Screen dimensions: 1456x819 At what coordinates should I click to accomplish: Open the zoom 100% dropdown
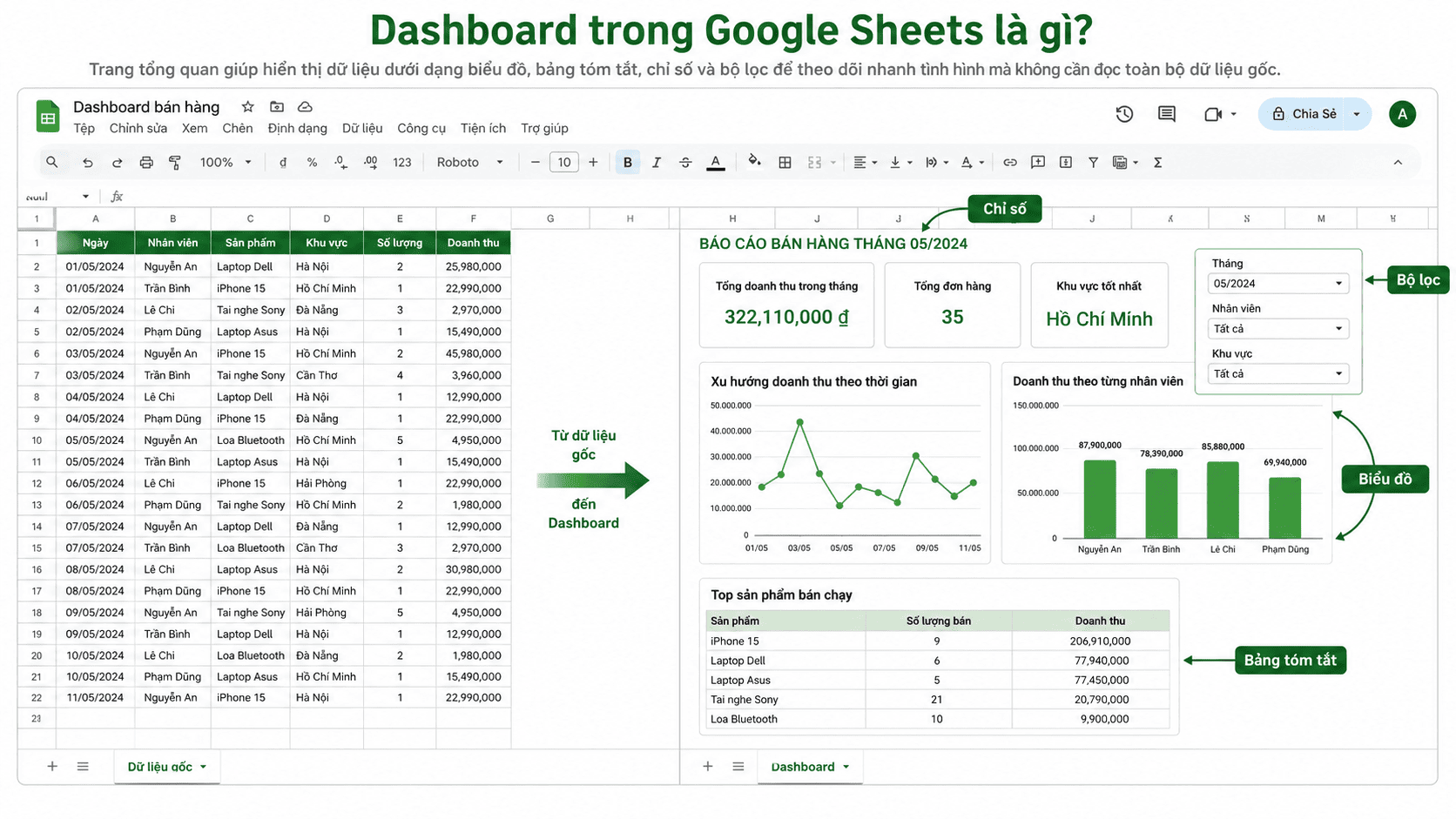(226, 163)
